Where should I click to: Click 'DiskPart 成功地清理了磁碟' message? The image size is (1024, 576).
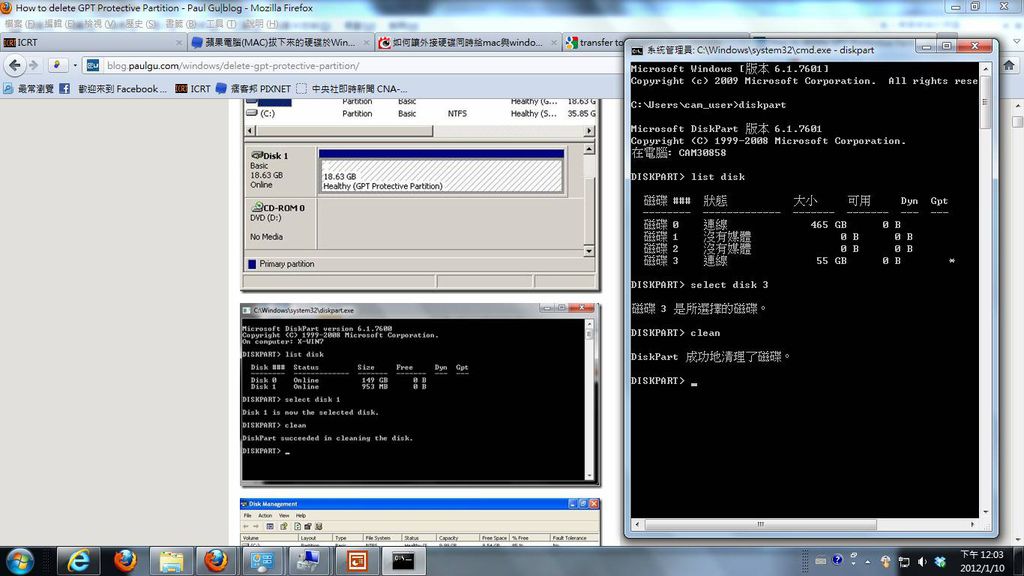(711, 357)
